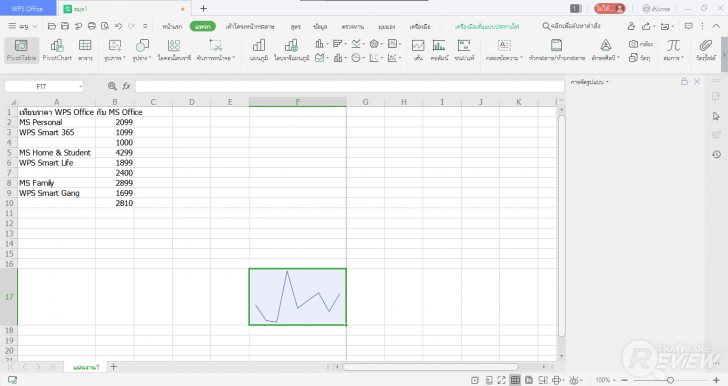
Task: Insert a text box
Action: pos(504,50)
